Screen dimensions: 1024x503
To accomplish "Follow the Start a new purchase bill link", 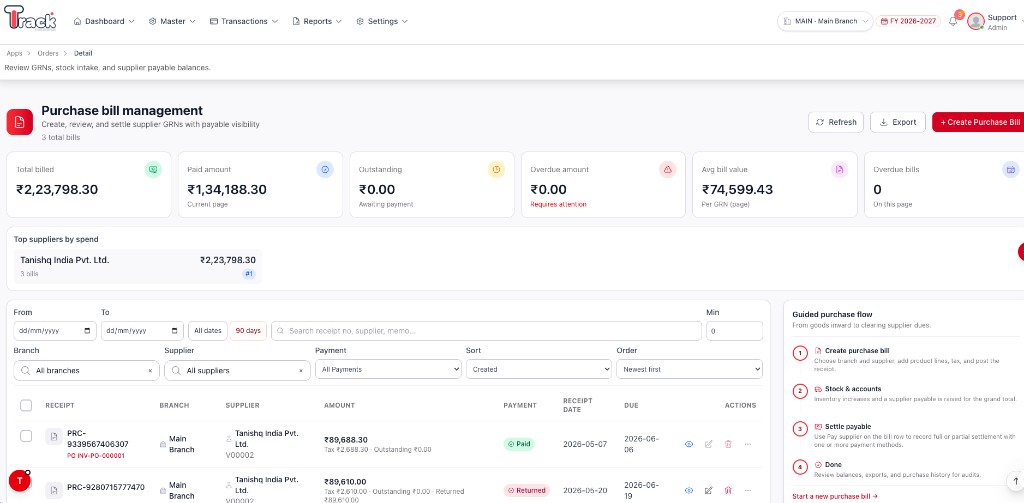I will 835,496.
